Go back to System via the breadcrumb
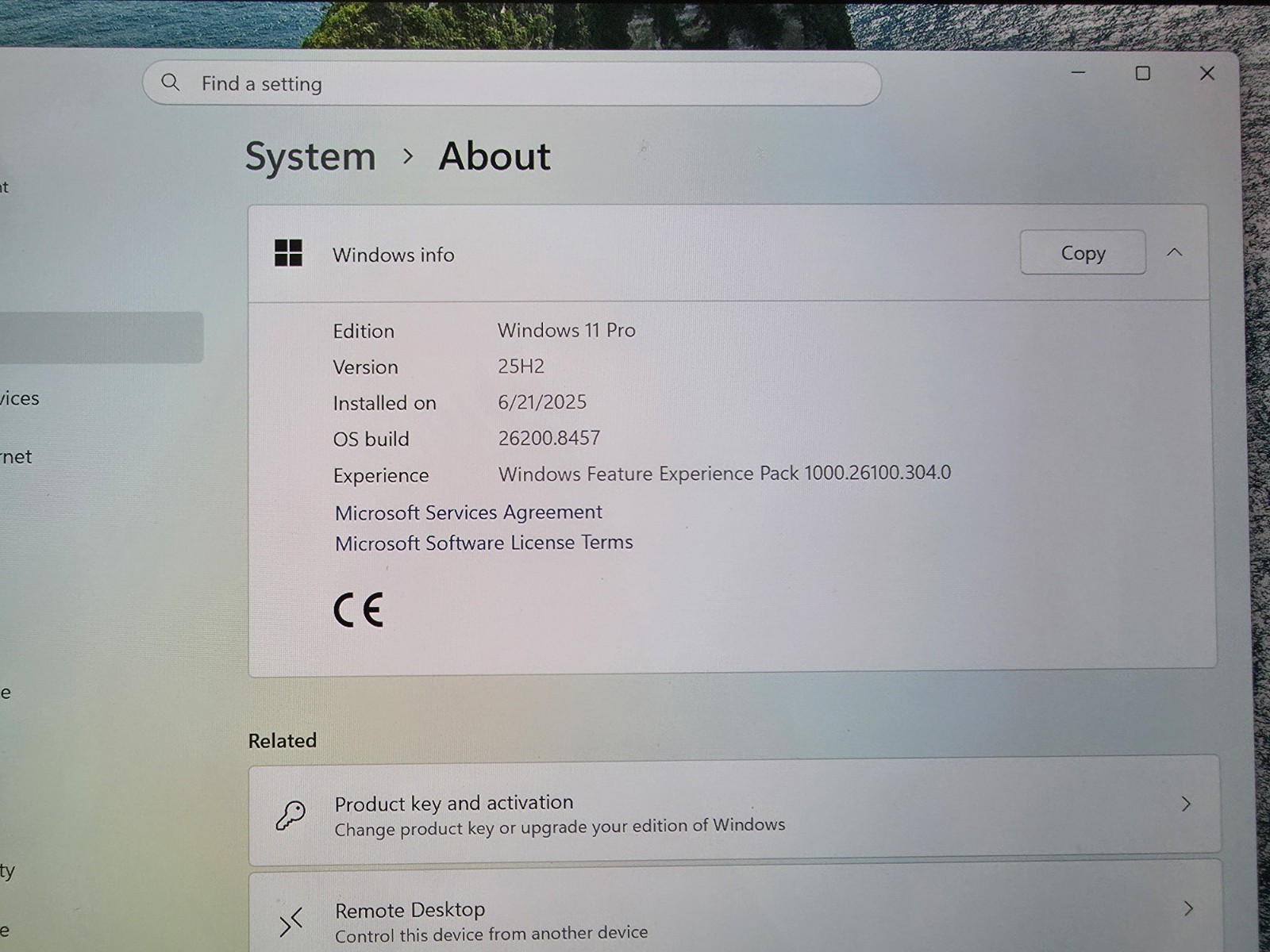This screenshot has height=952, width=1270. click(310, 156)
